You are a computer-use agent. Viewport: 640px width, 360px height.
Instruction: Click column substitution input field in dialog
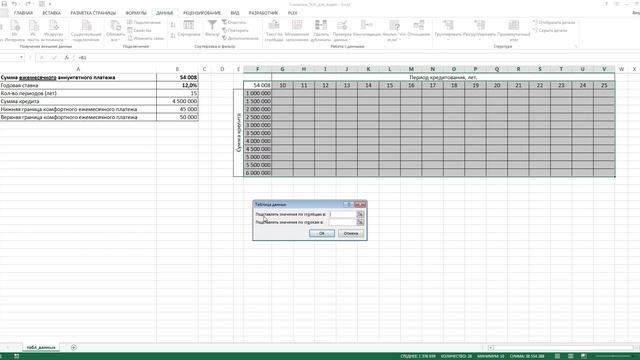pos(342,214)
